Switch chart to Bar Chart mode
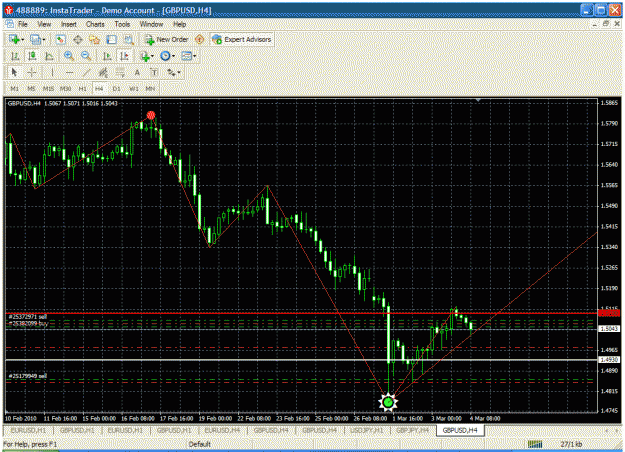Image resolution: width=625 pixels, height=452 pixels. click(15, 56)
